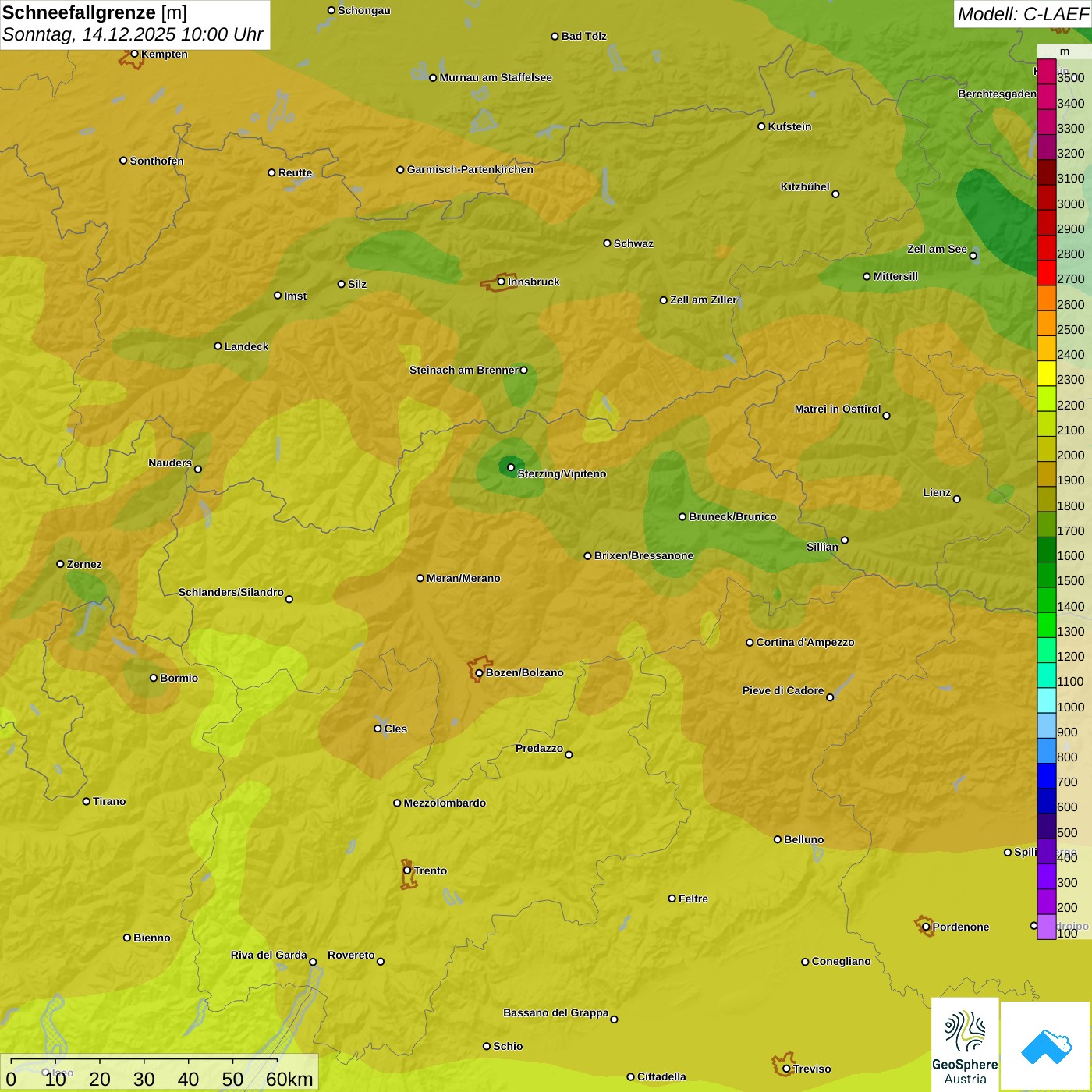Click the 'Mezzolombardo' label
This screenshot has width=1092, height=1092.
[x=445, y=803]
